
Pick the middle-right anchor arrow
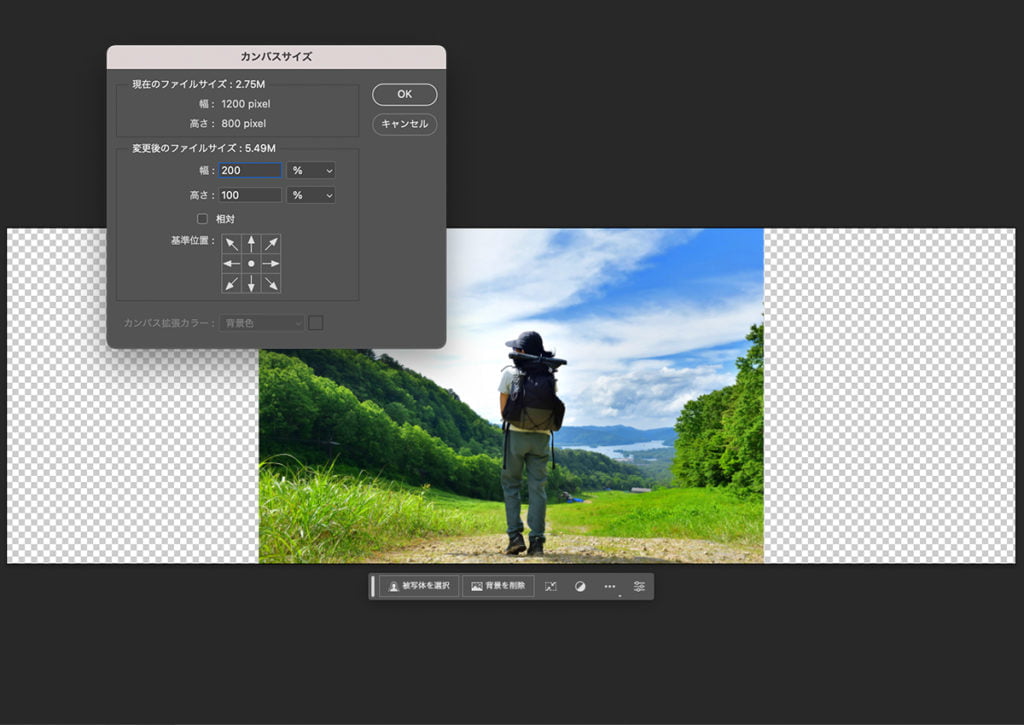(271, 264)
